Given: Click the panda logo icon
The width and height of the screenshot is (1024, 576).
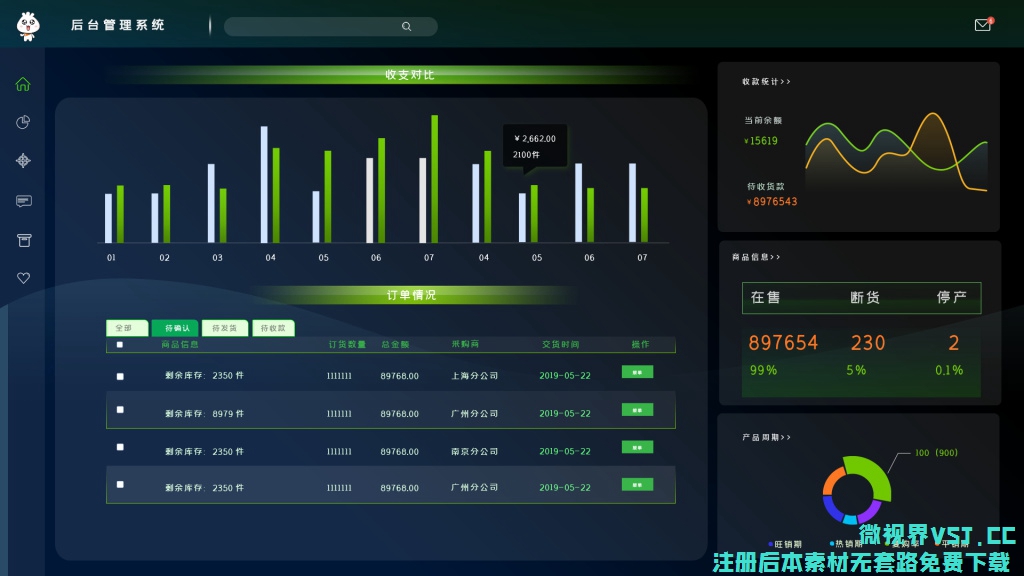Looking at the screenshot, I should click(x=27, y=25).
